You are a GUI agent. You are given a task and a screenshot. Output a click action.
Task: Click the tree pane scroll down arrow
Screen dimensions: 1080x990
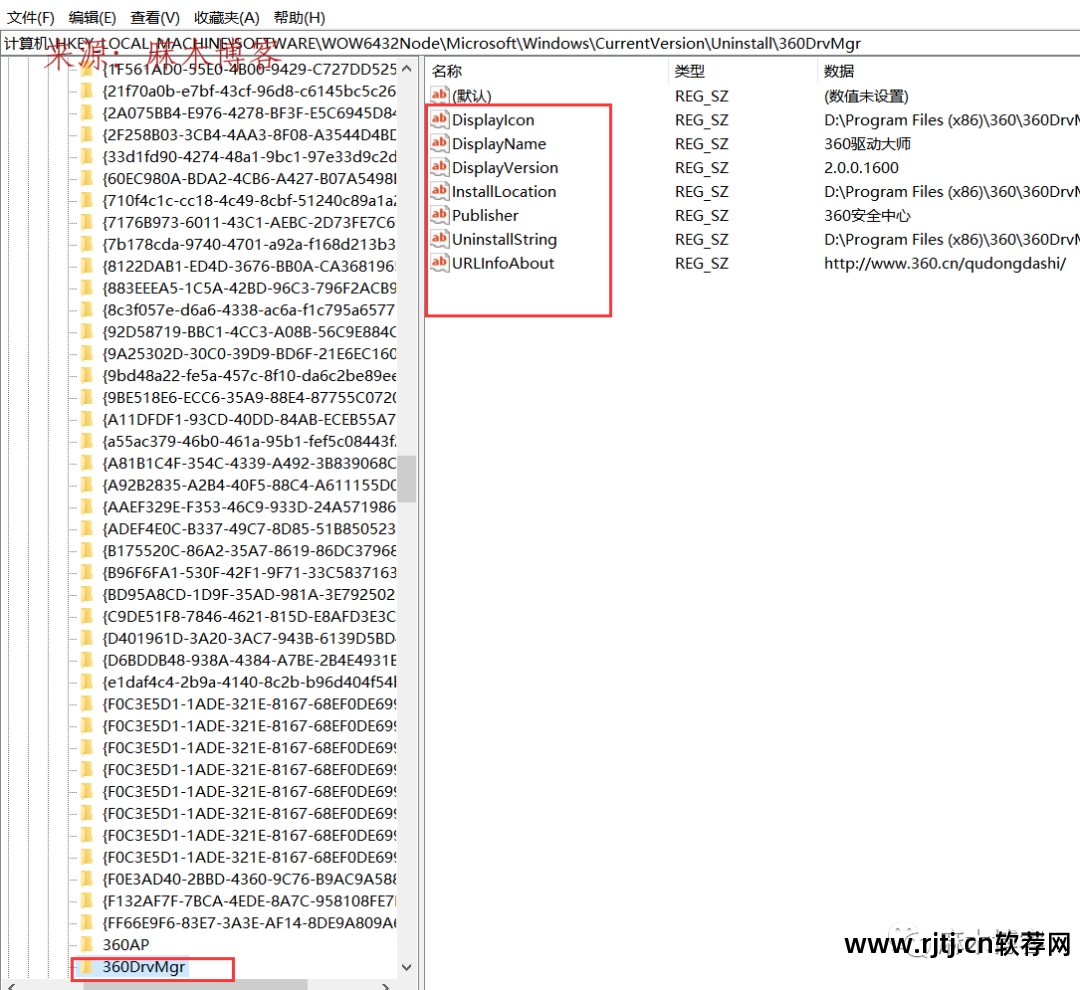point(406,967)
